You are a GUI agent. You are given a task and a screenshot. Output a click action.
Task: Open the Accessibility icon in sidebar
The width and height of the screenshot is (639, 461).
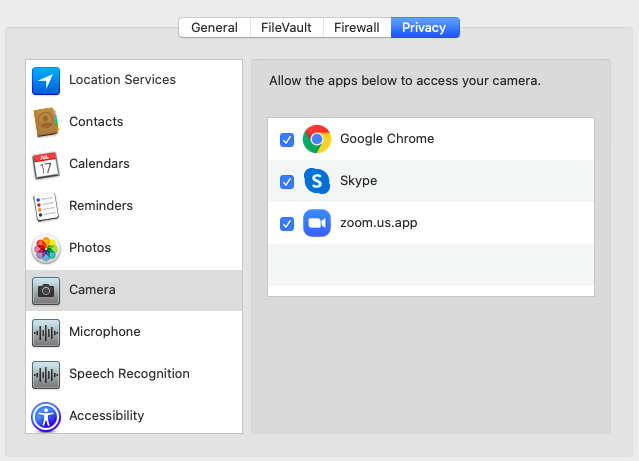coord(47,416)
